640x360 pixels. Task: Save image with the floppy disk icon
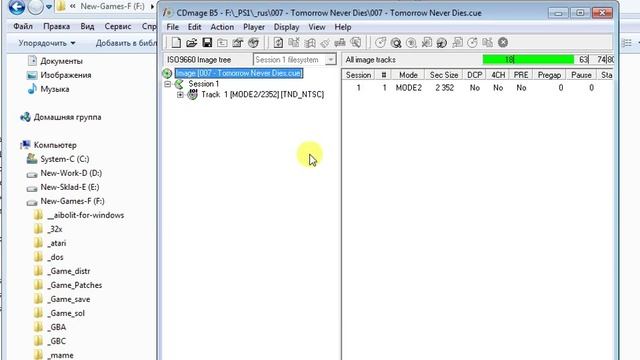coord(207,42)
